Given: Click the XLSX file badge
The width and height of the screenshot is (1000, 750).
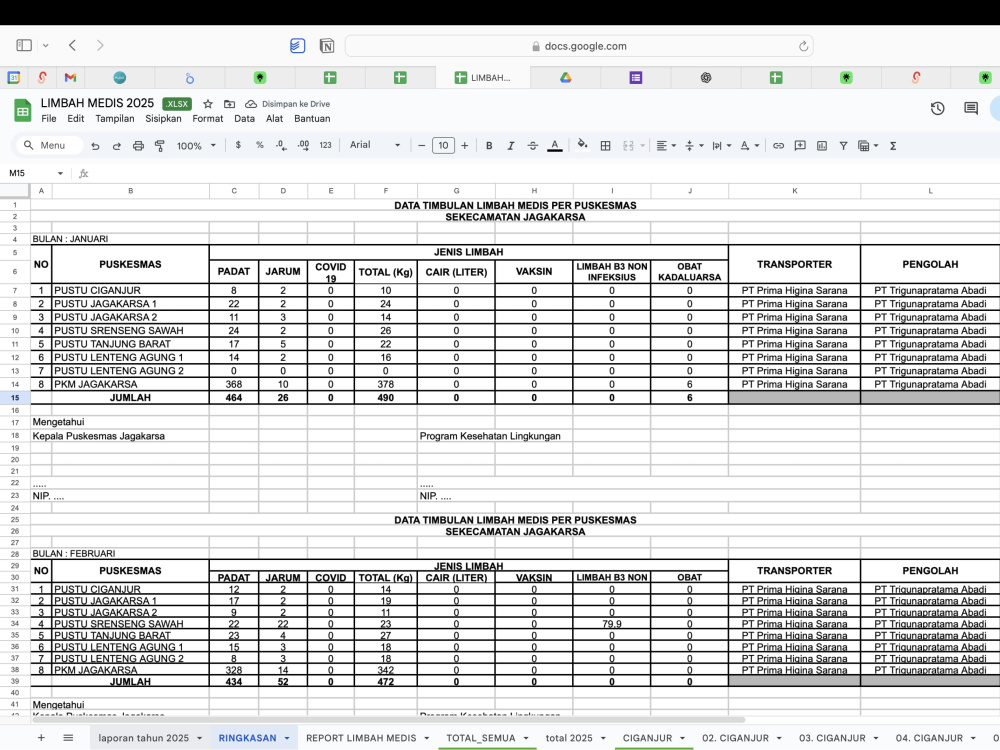Looking at the screenshot, I should tap(177, 104).
